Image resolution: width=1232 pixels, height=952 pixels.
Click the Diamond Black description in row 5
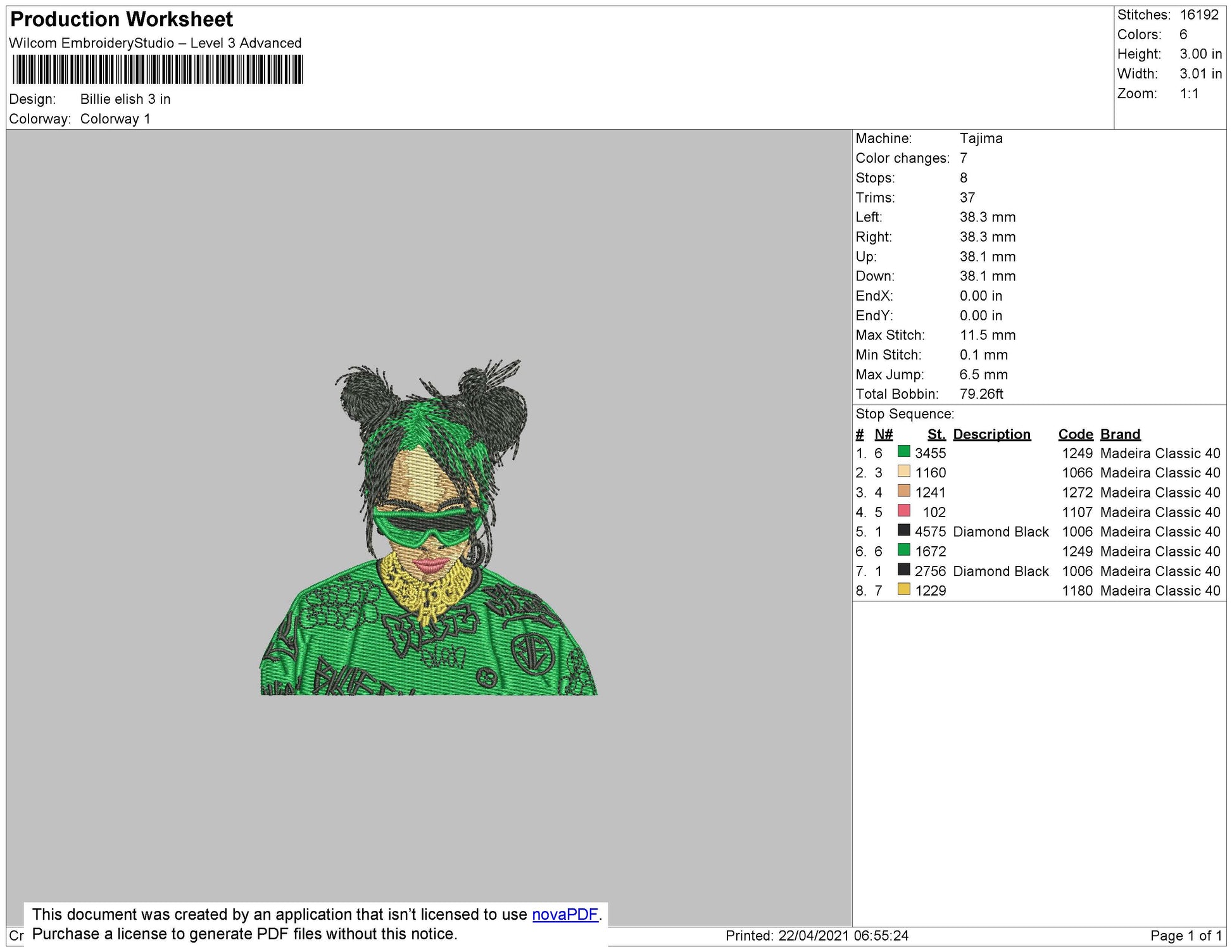click(x=1000, y=532)
